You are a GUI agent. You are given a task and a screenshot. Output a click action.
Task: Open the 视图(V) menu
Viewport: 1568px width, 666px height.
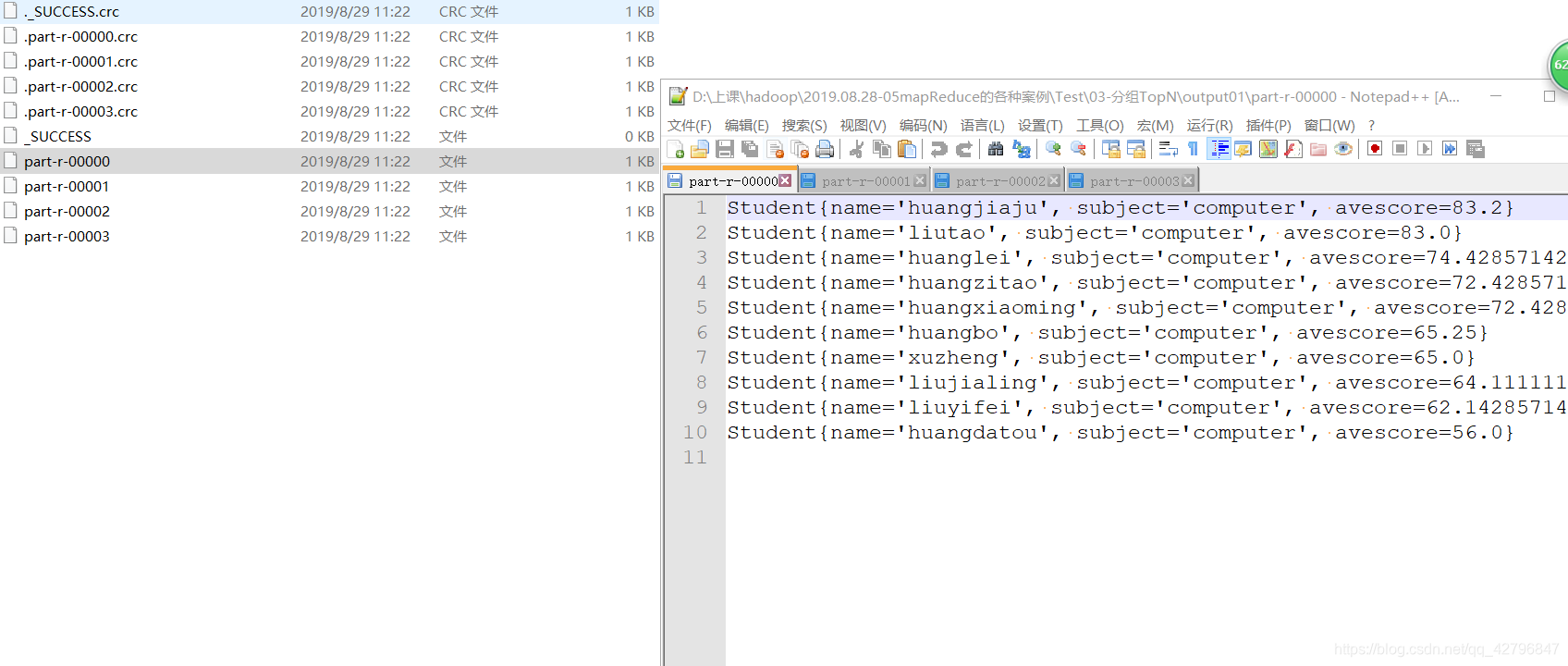point(864,125)
